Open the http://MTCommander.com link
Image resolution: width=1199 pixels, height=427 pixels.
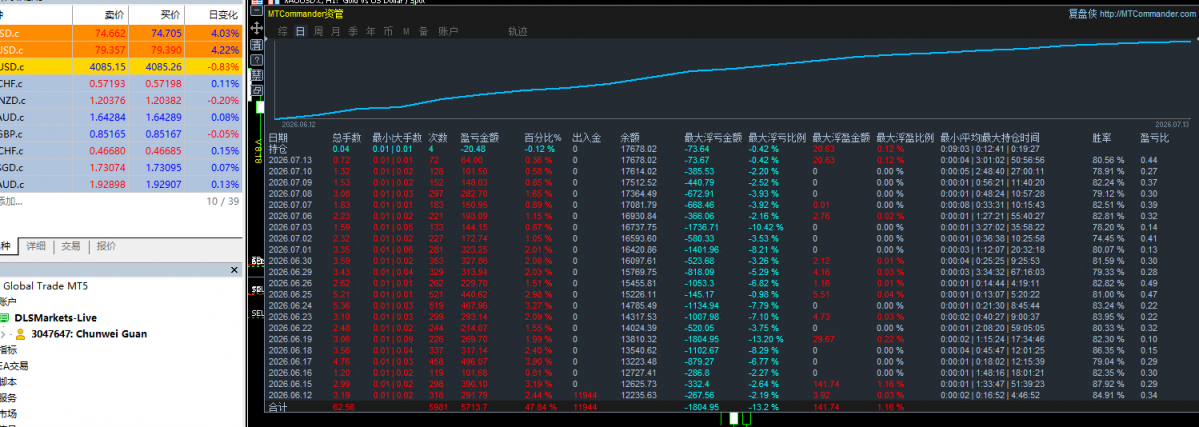[x=1148, y=15]
